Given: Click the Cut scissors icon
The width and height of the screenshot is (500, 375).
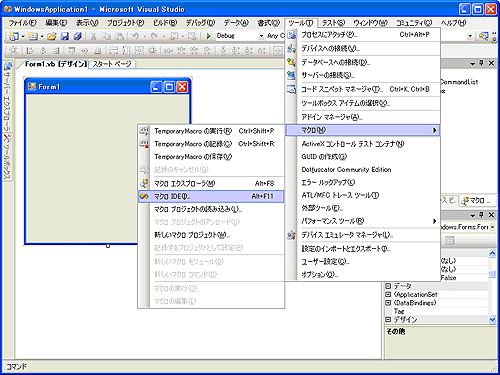Looking at the screenshot, I should pos(94,36).
